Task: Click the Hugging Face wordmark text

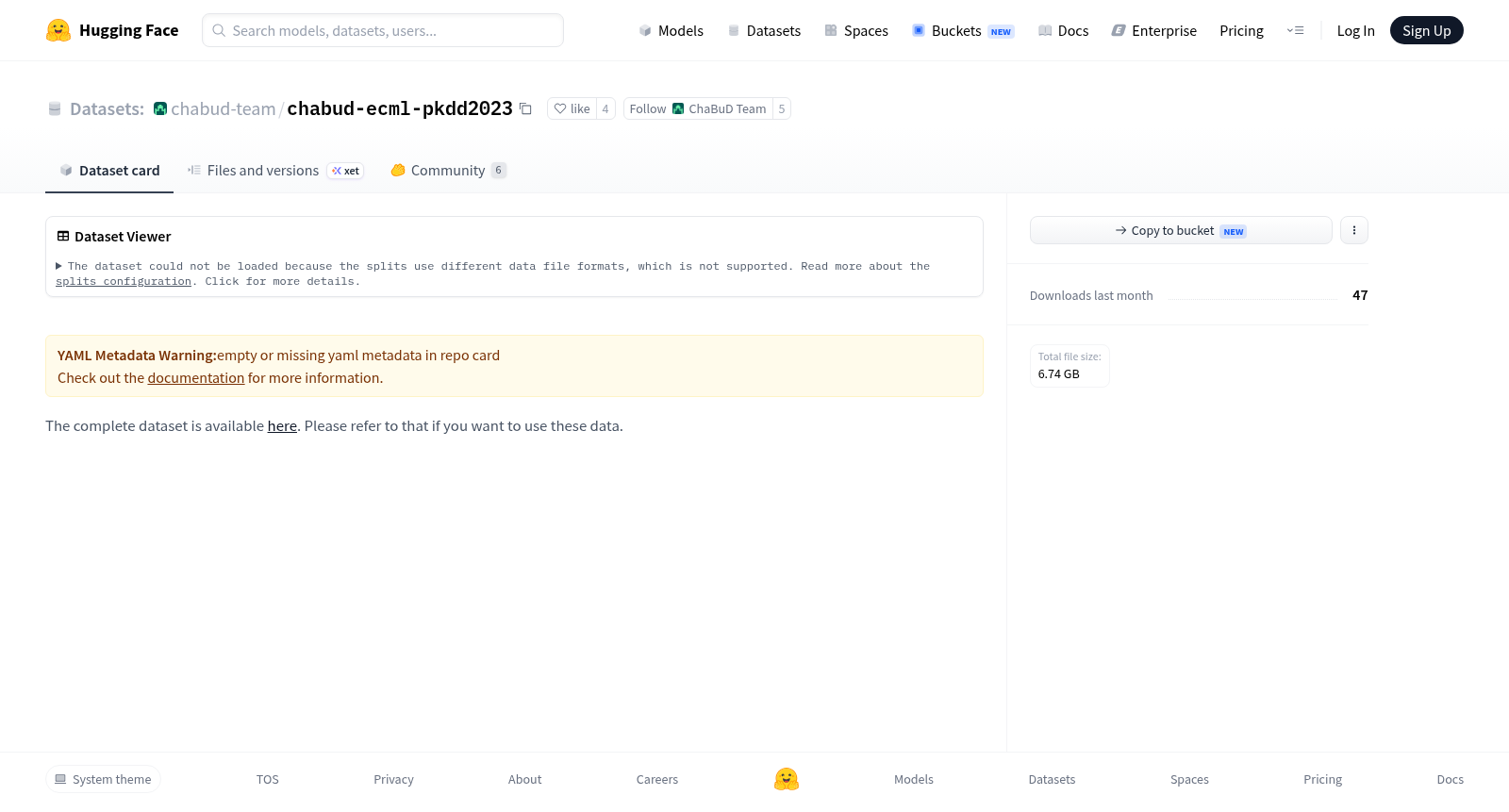Action: [129, 30]
